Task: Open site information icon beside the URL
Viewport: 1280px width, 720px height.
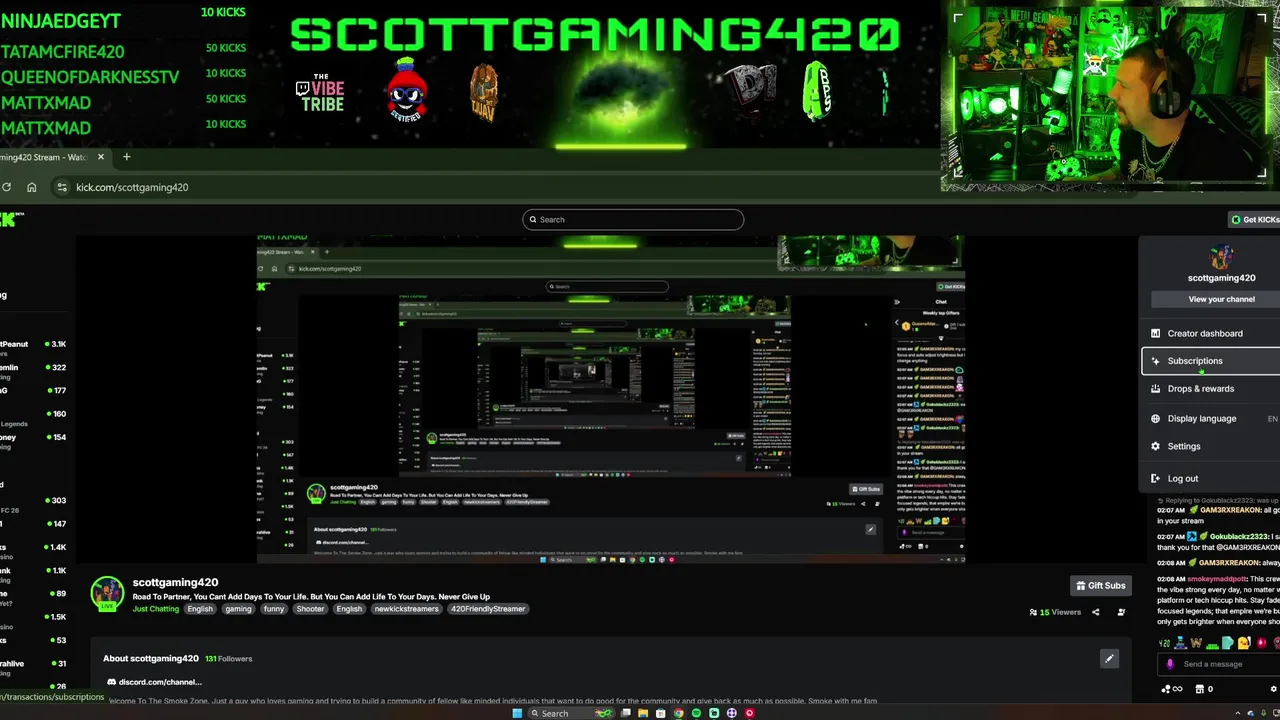Action: point(62,187)
